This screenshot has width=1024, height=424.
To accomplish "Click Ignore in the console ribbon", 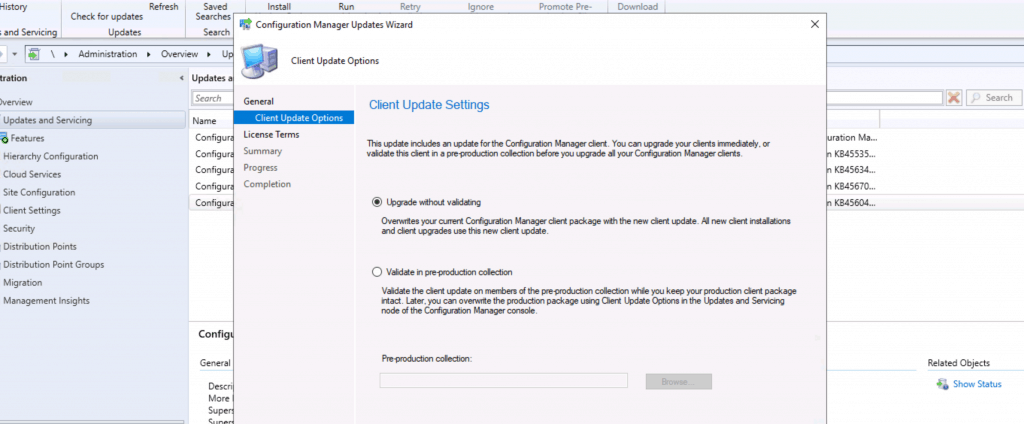I will point(481,7).
